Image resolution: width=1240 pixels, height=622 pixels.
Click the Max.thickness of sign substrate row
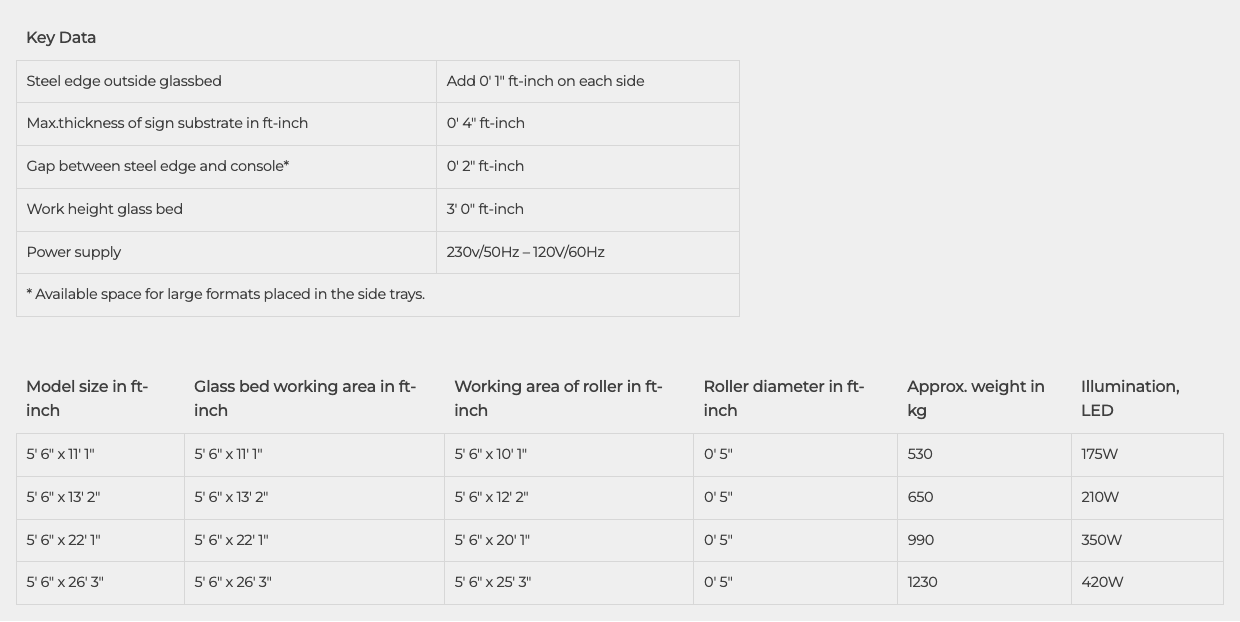(x=378, y=124)
